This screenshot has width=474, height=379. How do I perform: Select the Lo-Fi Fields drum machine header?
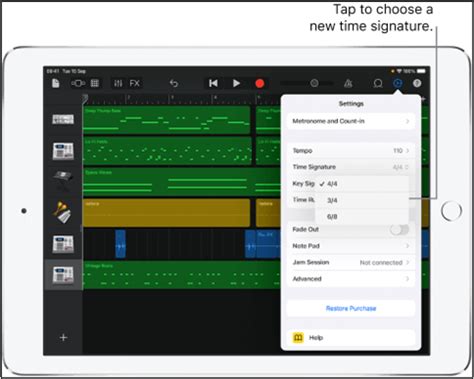pos(63,151)
